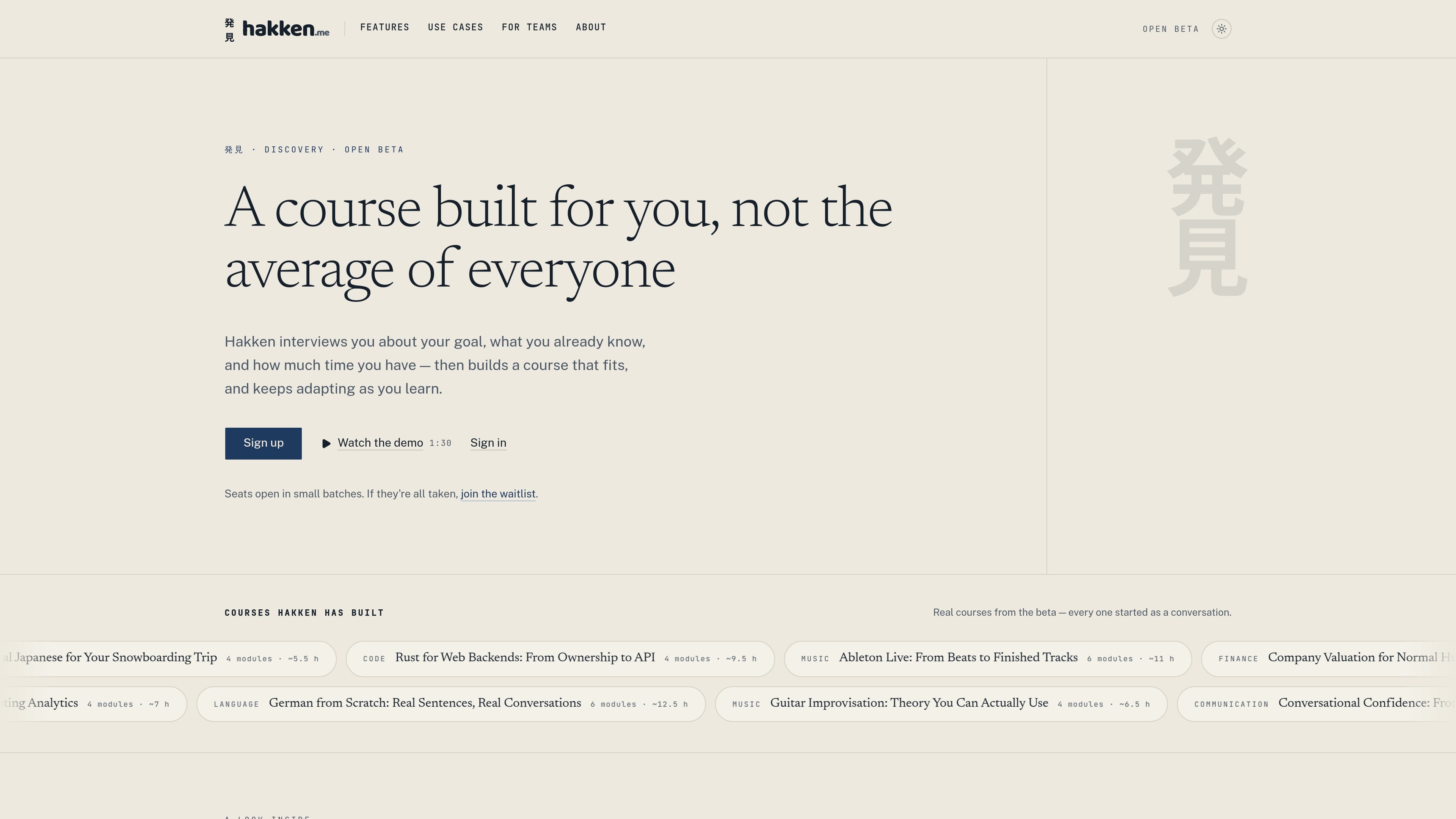Image resolution: width=1456 pixels, height=819 pixels.
Task: Open the Features nav item
Action: click(x=384, y=27)
